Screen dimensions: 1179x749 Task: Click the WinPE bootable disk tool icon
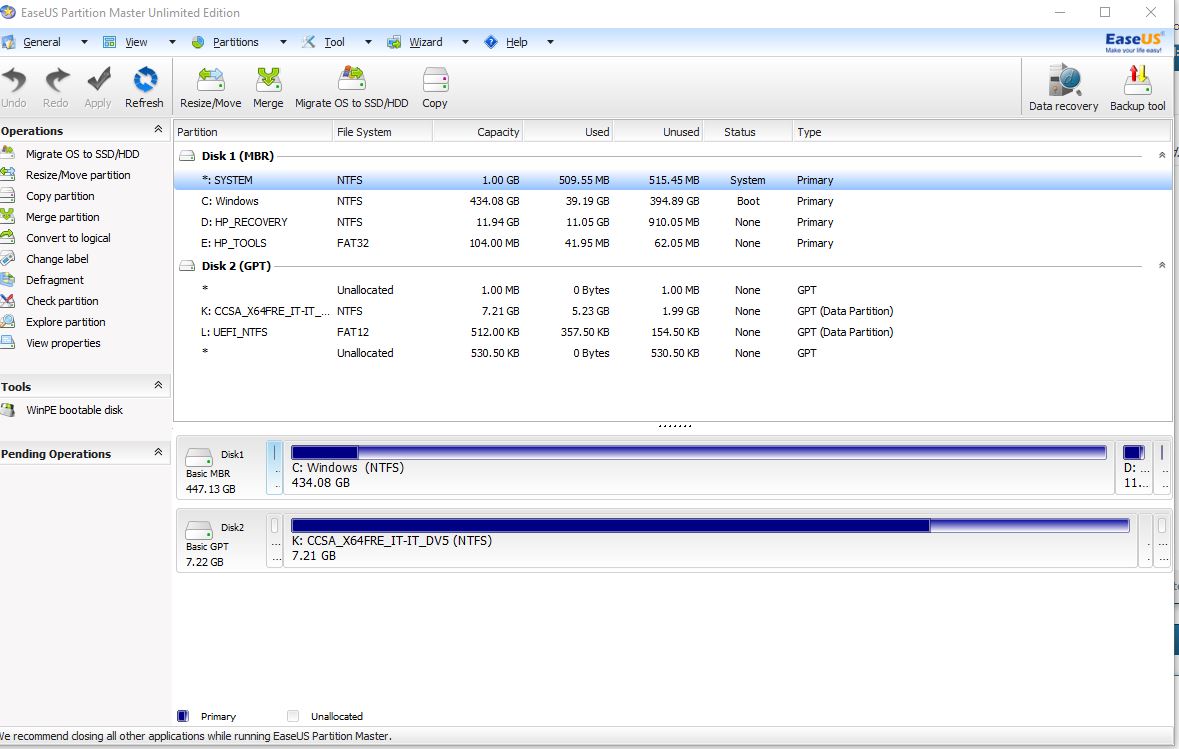[x=8, y=410]
